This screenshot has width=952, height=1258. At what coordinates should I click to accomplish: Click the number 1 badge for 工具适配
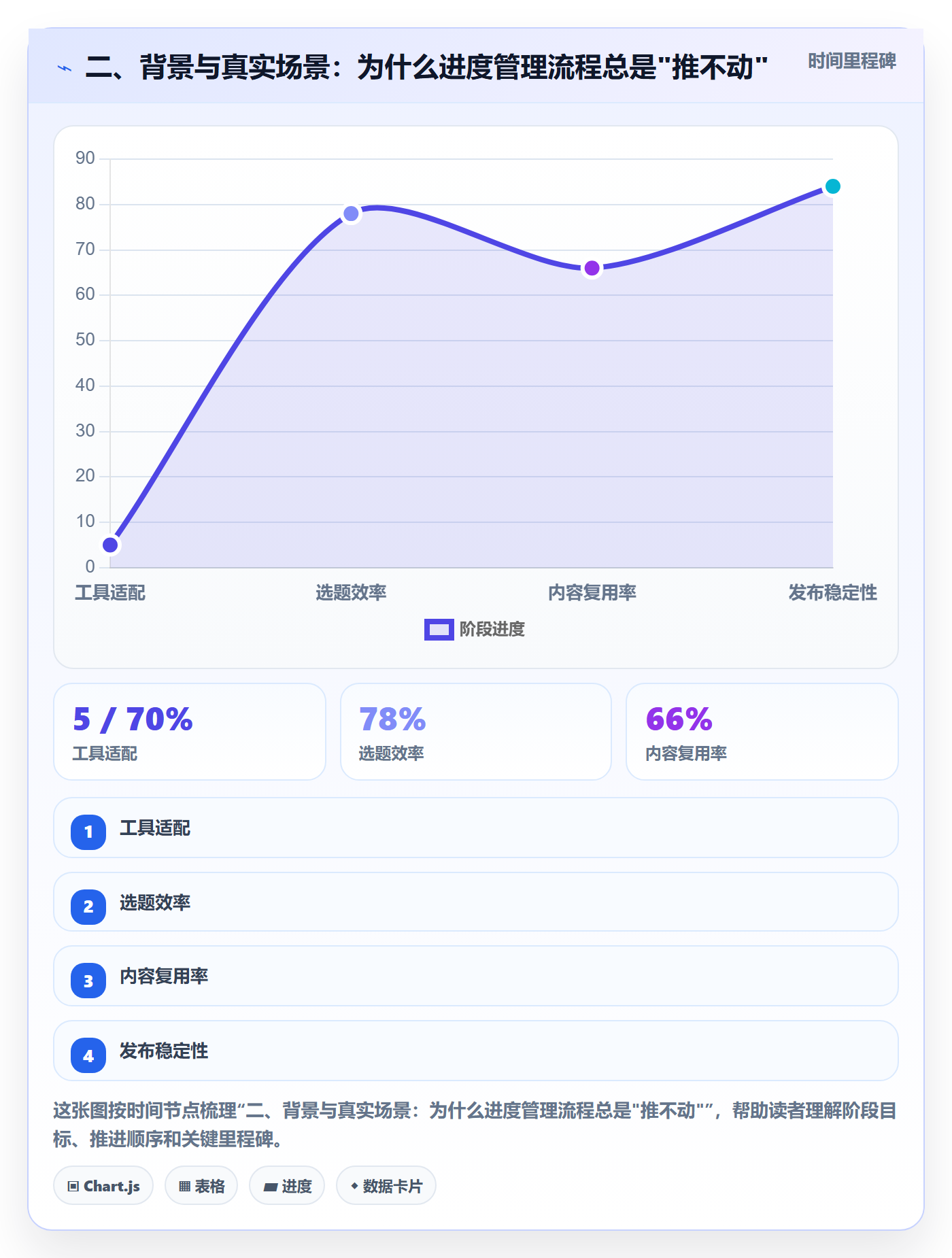[x=88, y=832]
